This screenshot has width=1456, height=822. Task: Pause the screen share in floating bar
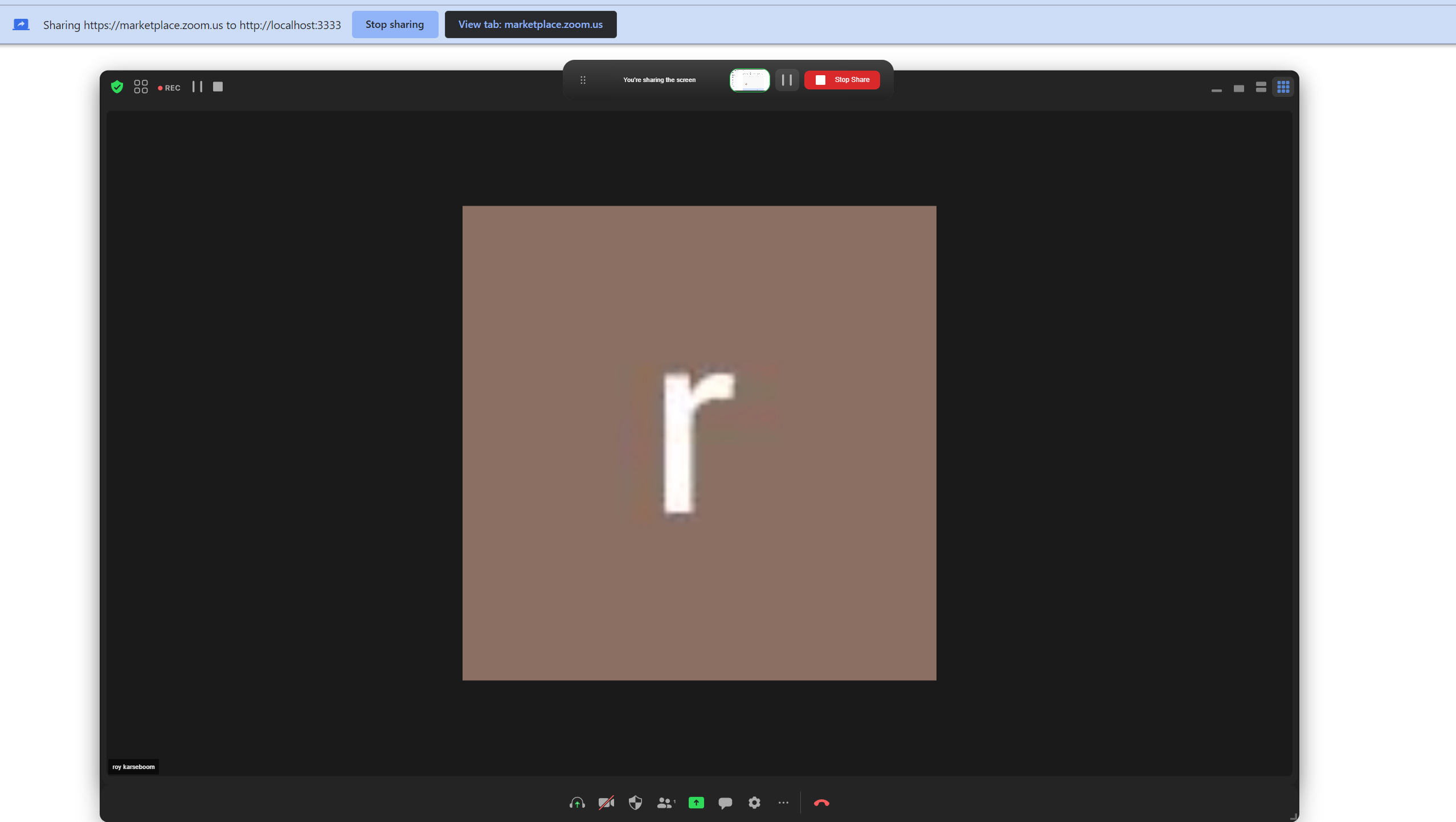tap(787, 80)
